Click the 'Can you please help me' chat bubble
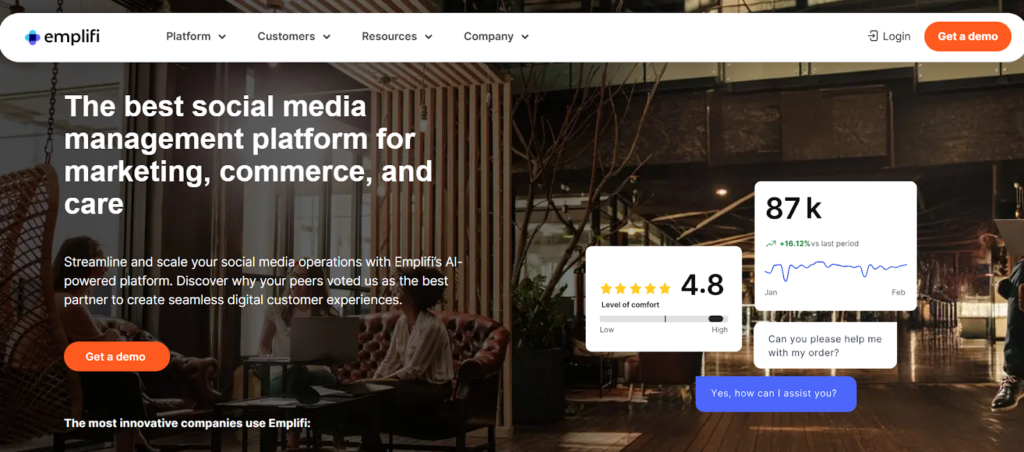This screenshot has height=452, width=1024. 825,346
